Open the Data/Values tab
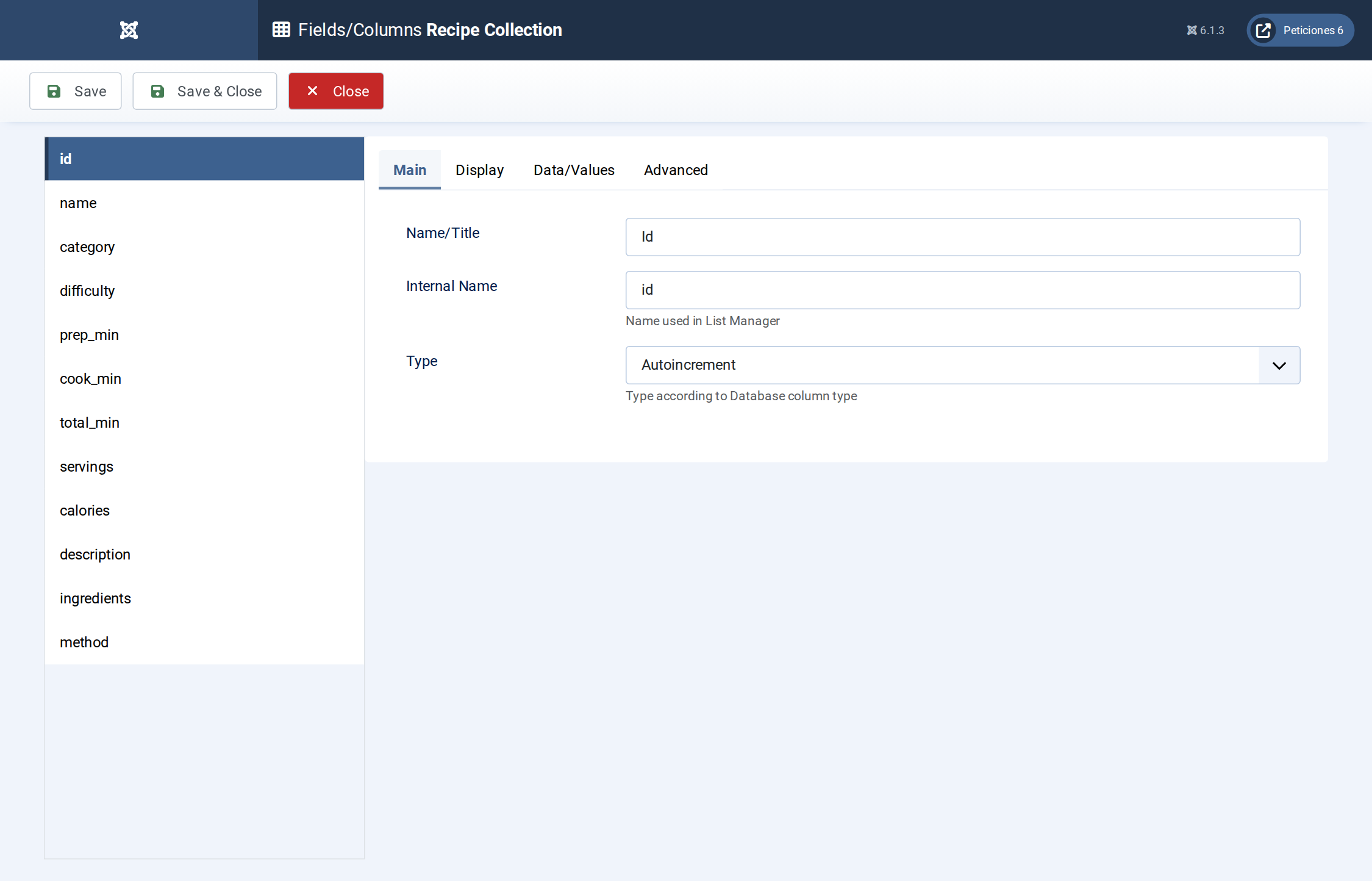The image size is (1372, 881). 574,170
